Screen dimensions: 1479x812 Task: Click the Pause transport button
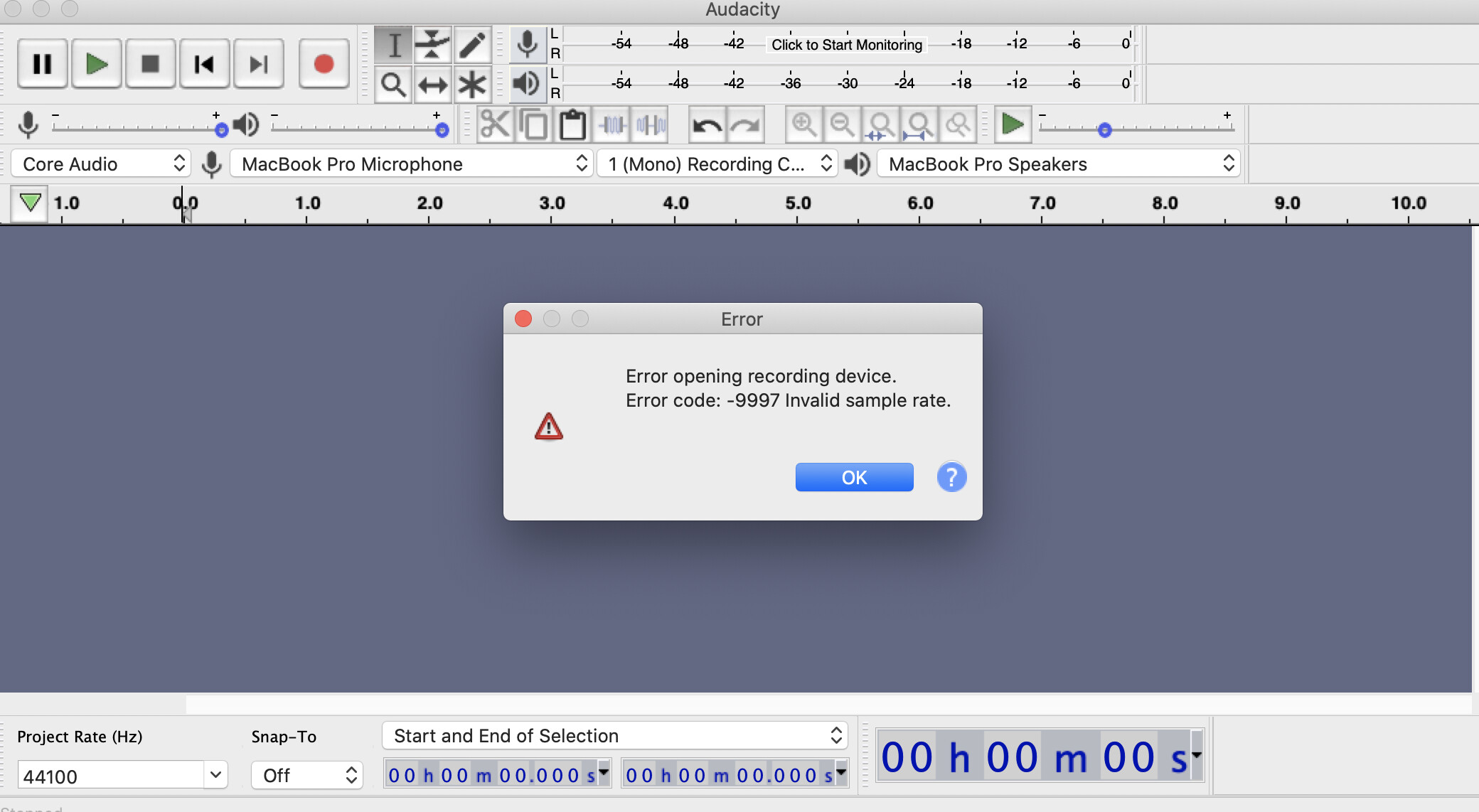click(43, 64)
